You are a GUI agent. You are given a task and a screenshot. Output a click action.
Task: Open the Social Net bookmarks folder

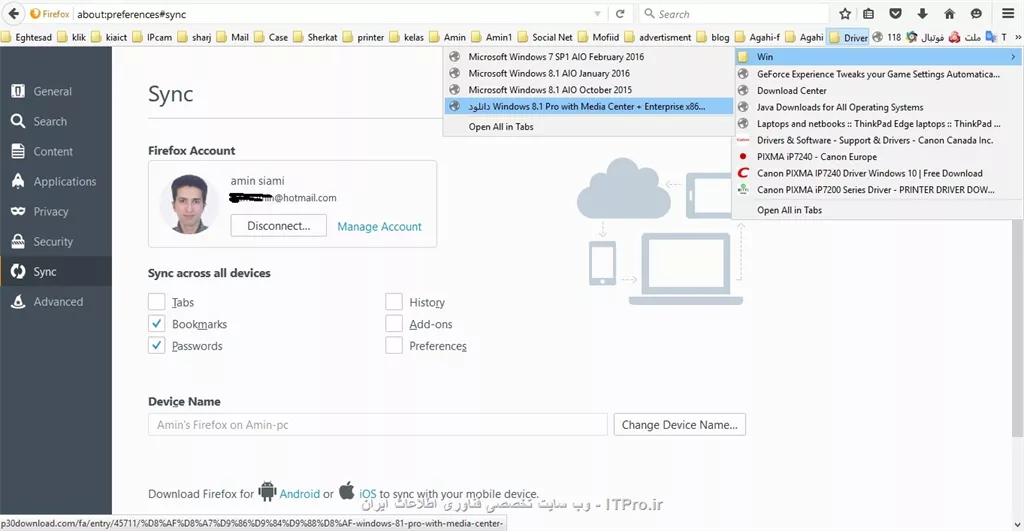point(545,37)
